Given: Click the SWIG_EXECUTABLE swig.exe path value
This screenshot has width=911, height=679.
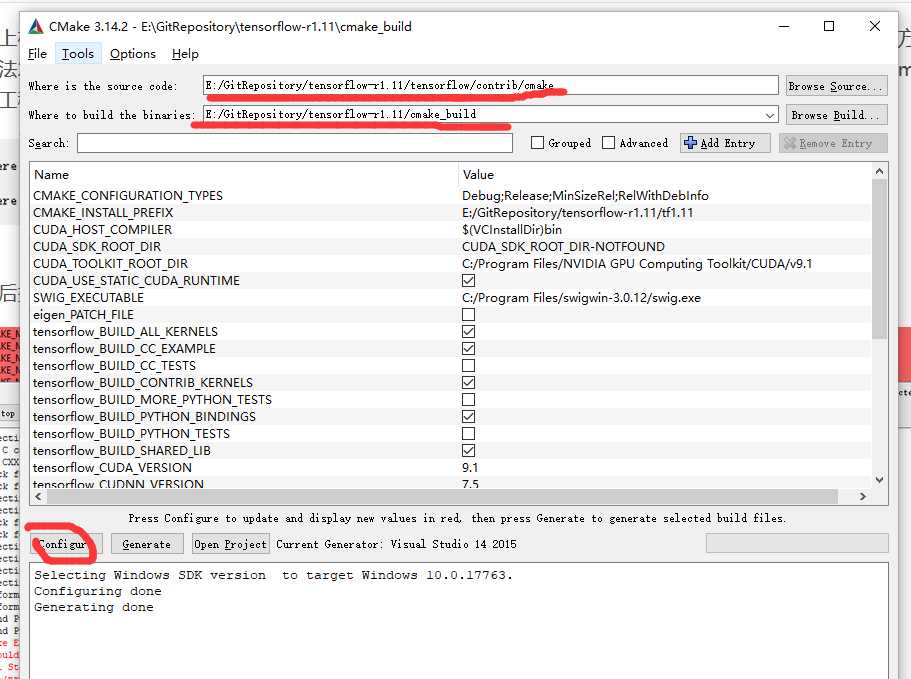Looking at the screenshot, I should tap(581, 298).
